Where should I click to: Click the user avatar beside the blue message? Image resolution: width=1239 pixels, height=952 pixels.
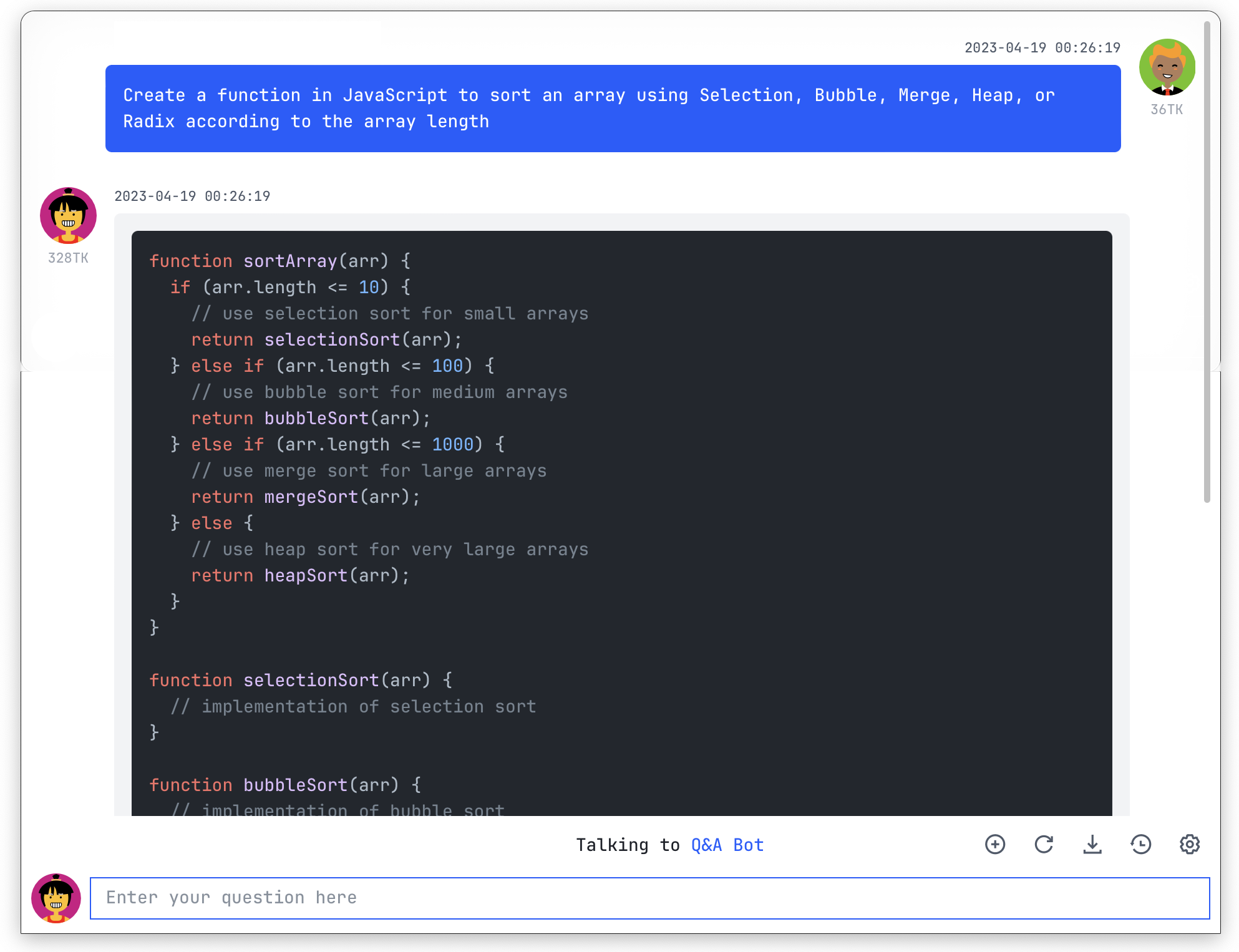click(1167, 67)
